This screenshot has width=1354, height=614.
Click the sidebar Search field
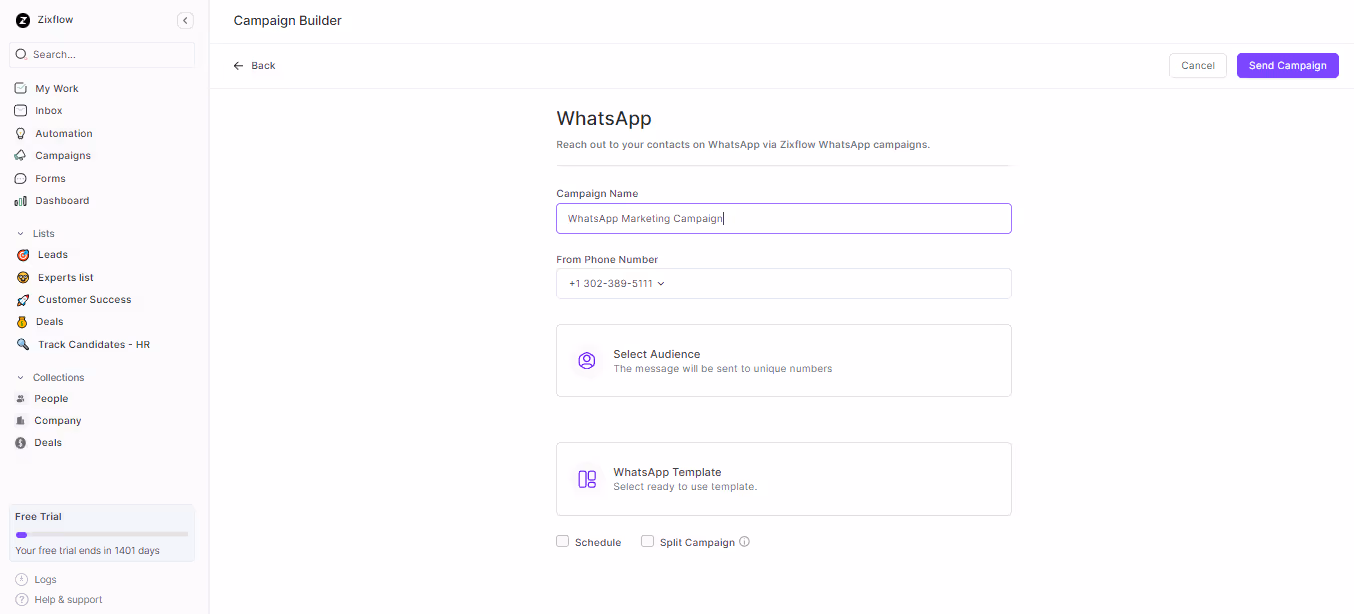pyautogui.click(x=102, y=54)
